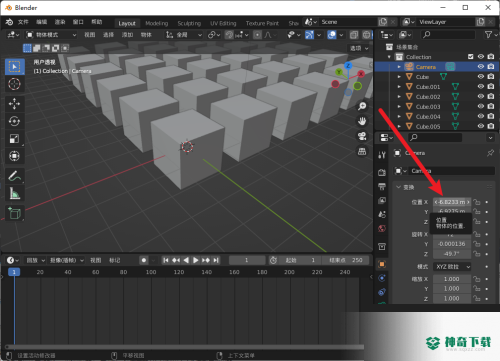
Task: Click the Blender logo menu icon
Action: [x=9, y=22]
